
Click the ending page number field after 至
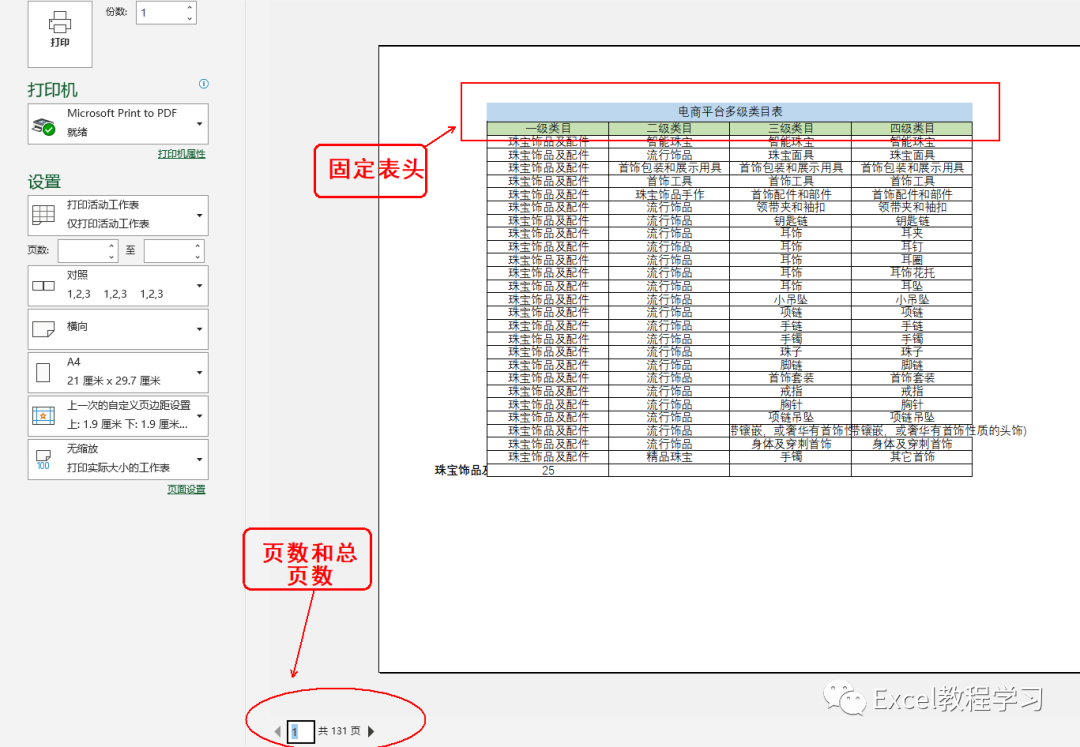click(x=168, y=251)
